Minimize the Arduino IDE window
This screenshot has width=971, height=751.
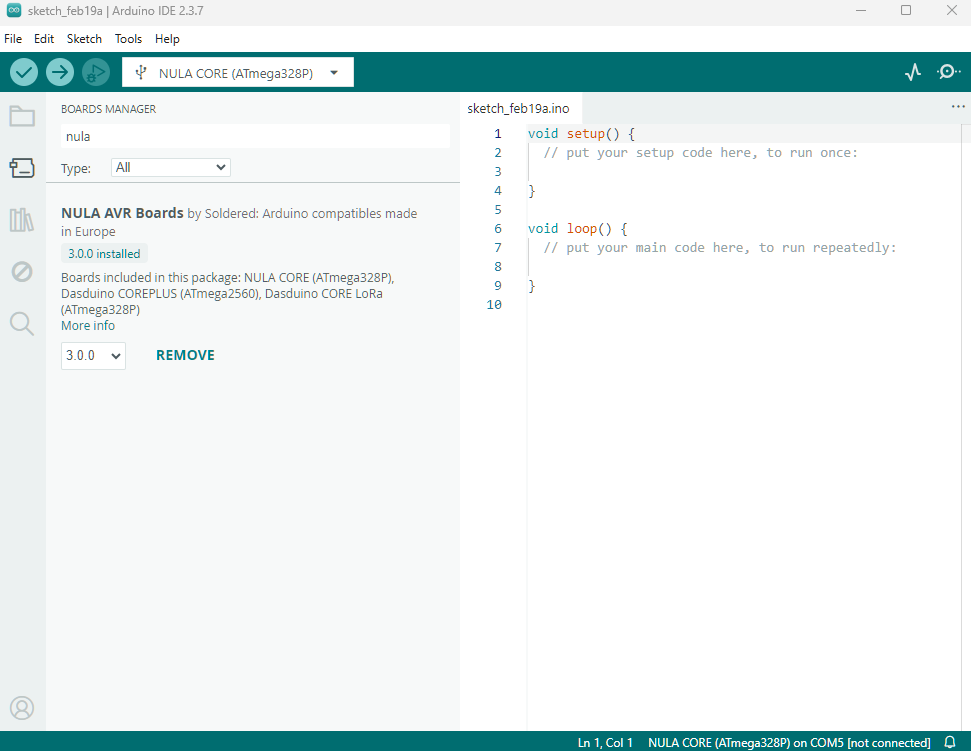[x=861, y=11]
